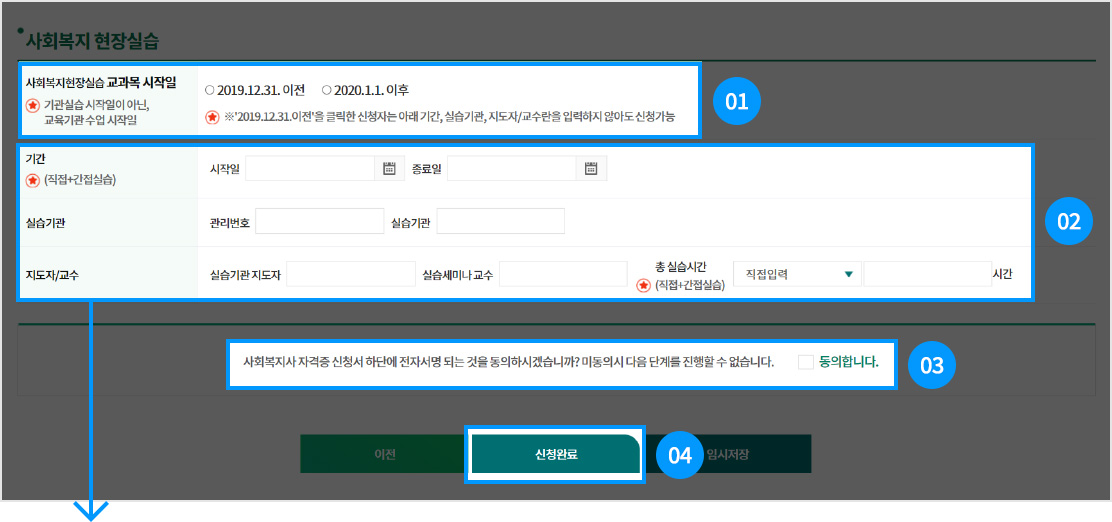Expand the 직접입력 dropdown for total hours
The width and height of the screenshot is (1112, 522).
(796, 274)
